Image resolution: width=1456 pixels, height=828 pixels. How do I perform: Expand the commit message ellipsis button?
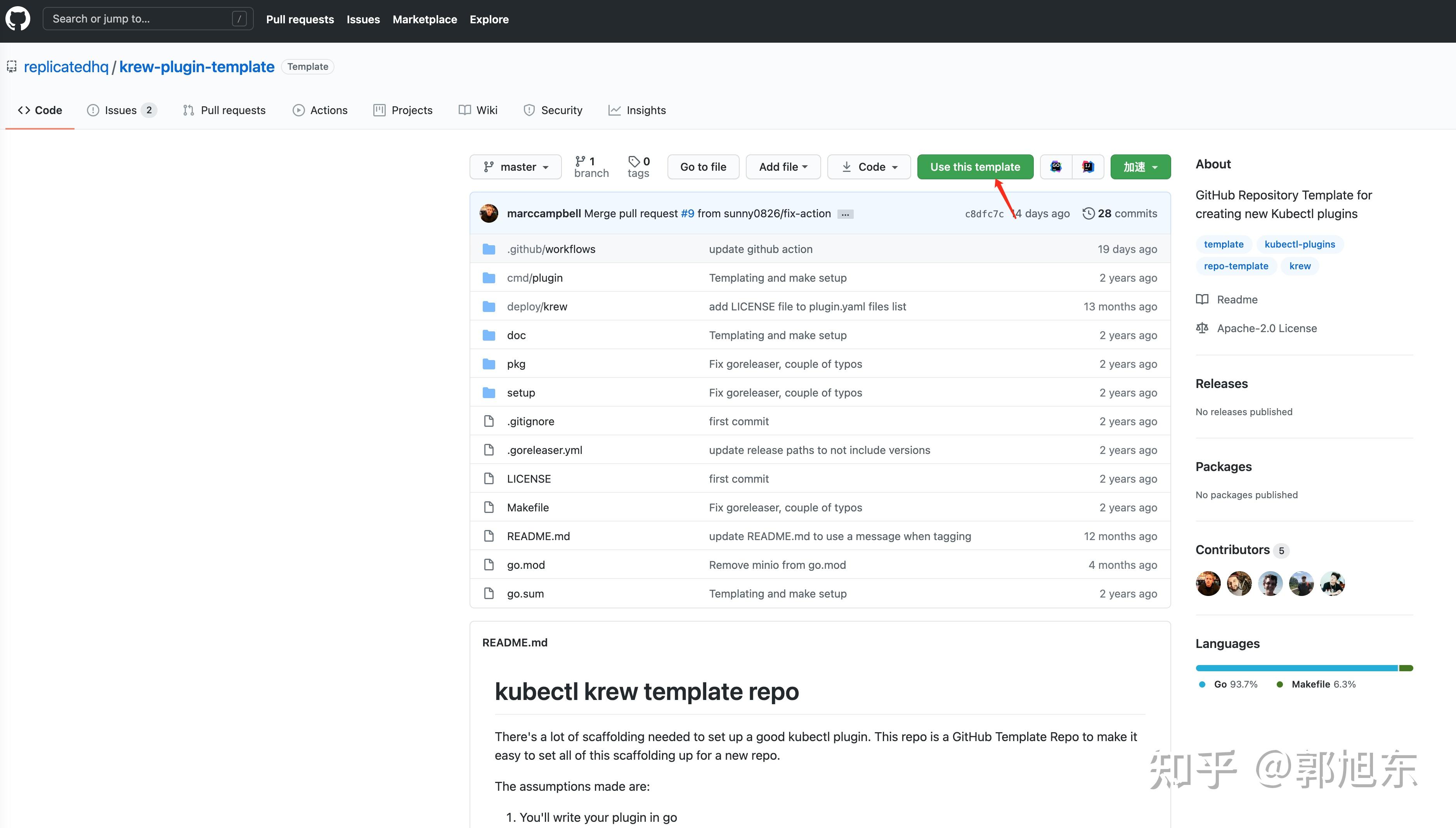tap(845, 215)
